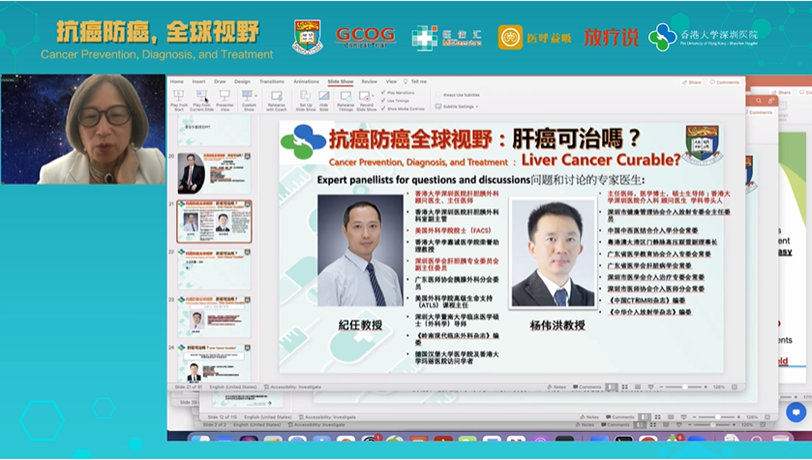Enable Always Use Subtitles checkbox
This screenshot has width=812, height=460.
[x=438, y=95]
